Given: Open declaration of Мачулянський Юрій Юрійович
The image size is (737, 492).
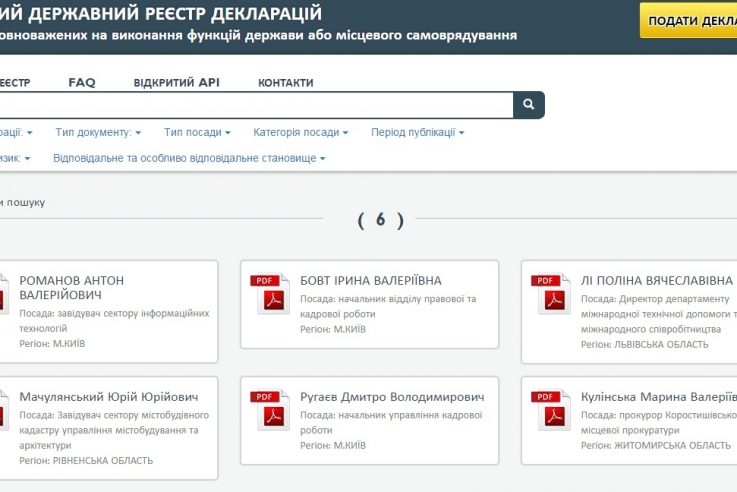Looking at the screenshot, I should [x=109, y=397].
